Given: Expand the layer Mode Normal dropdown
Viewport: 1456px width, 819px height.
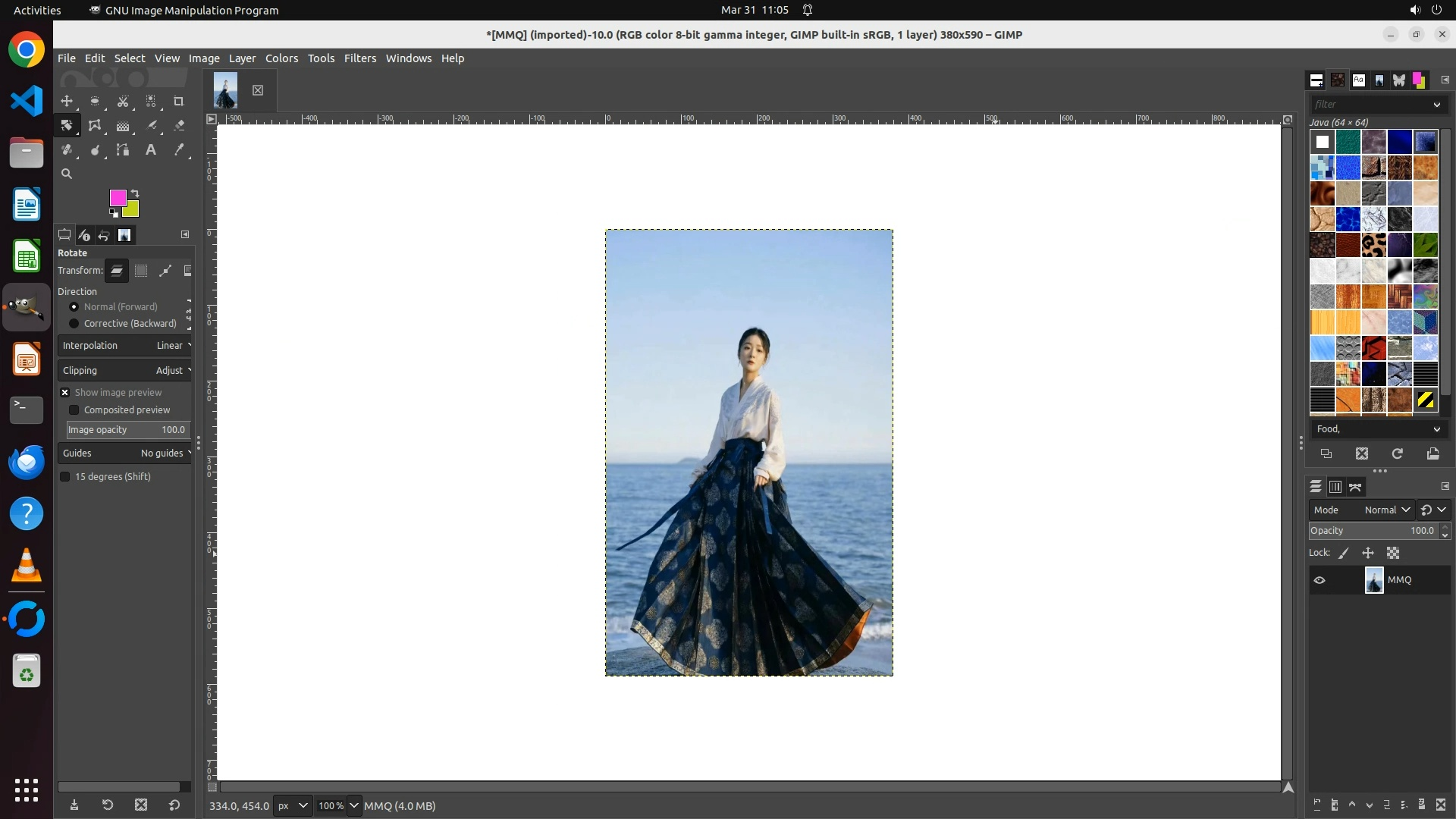Looking at the screenshot, I should pos(1386,510).
